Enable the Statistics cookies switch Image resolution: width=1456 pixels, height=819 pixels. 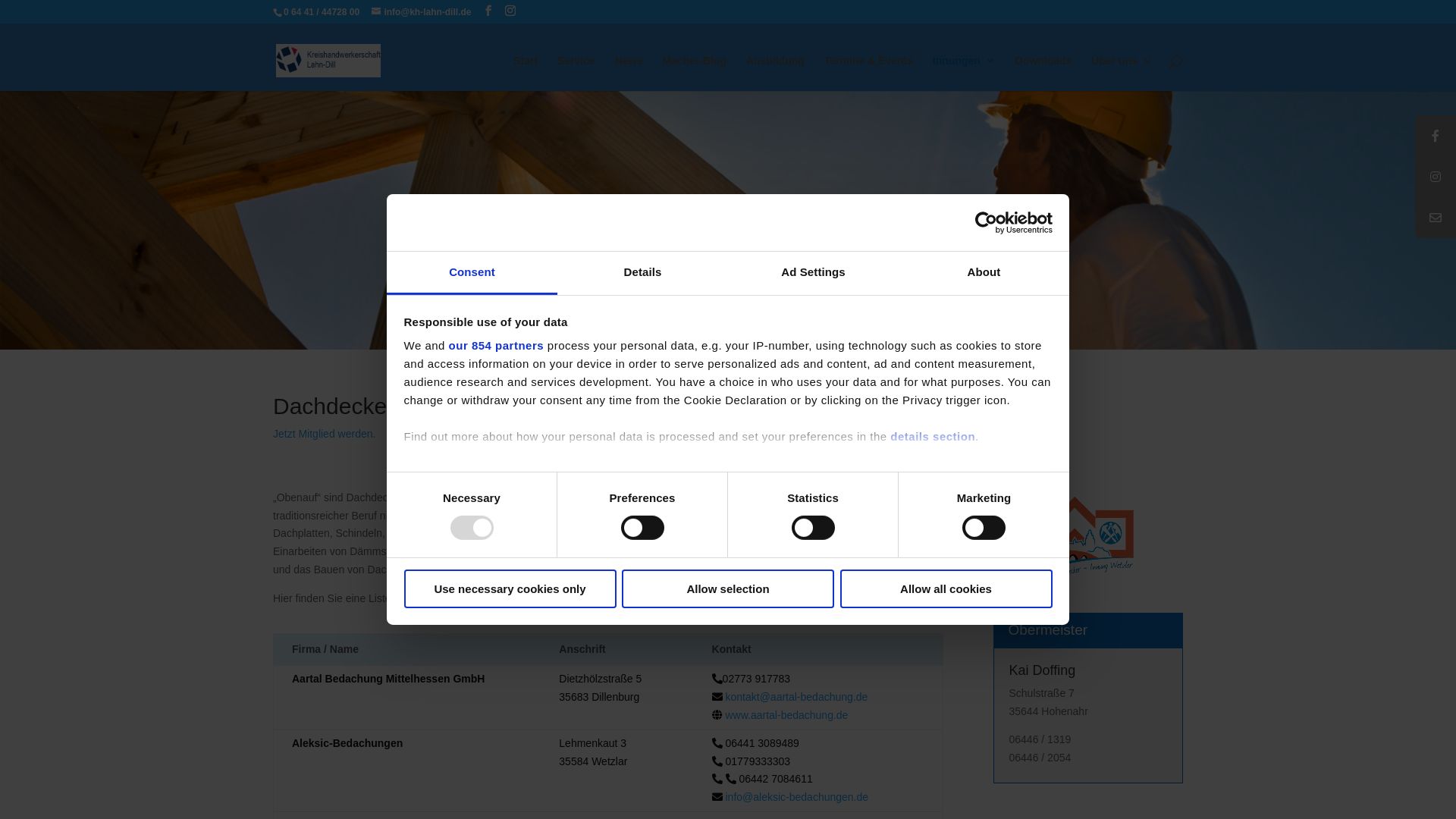pyautogui.click(x=813, y=528)
